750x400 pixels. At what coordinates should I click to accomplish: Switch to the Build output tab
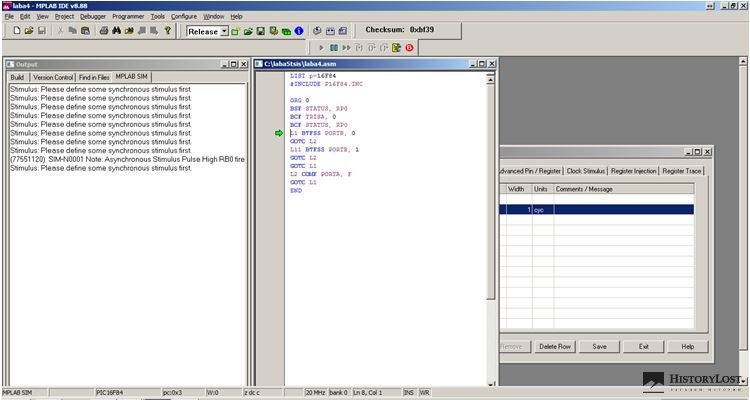[x=17, y=77]
